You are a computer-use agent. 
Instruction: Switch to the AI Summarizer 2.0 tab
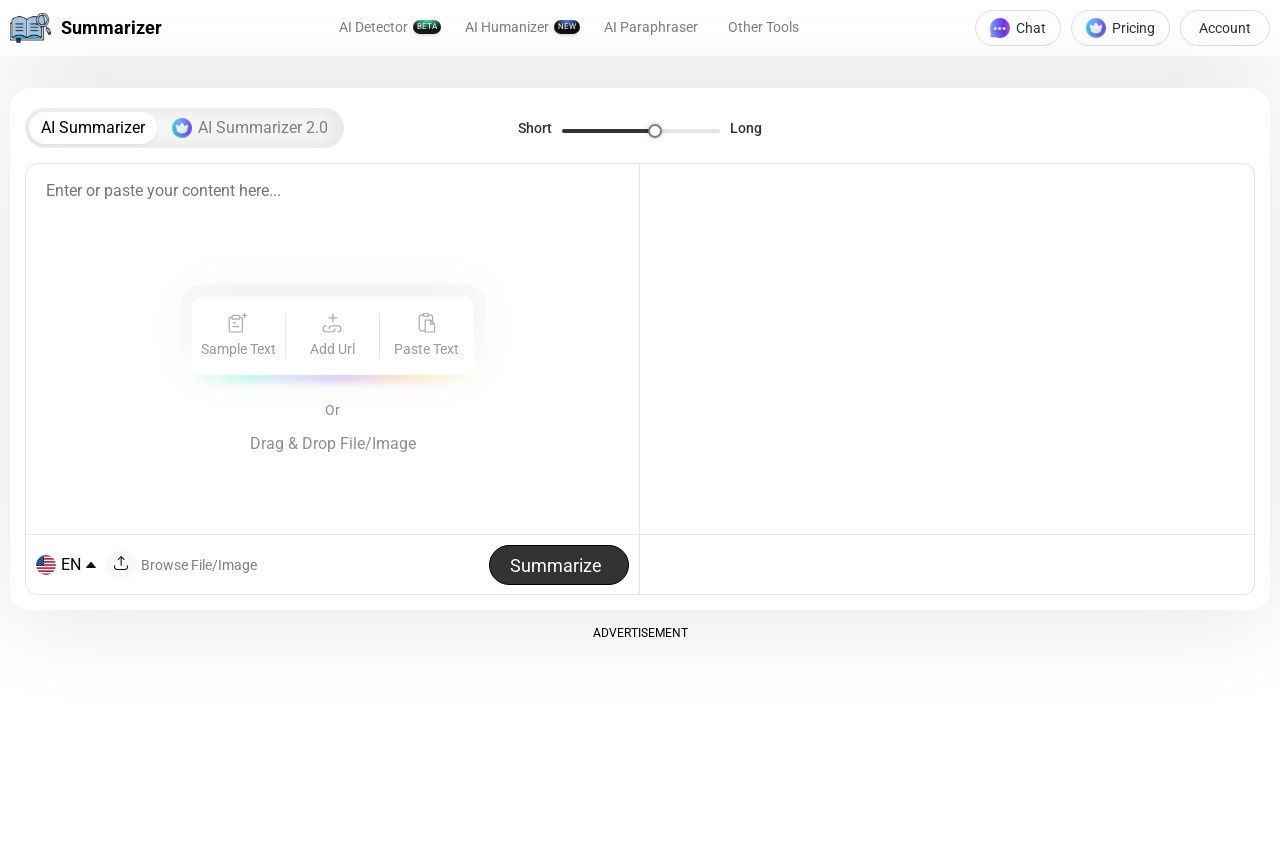click(x=250, y=128)
